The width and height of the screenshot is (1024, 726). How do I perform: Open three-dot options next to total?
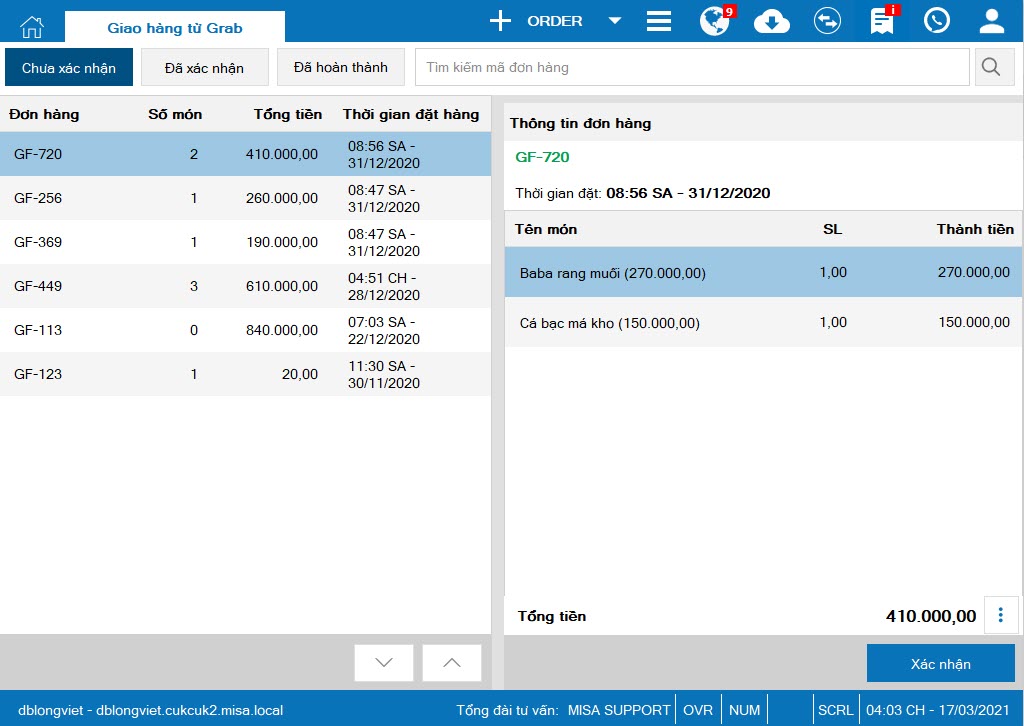click(x=1000, y=615)
